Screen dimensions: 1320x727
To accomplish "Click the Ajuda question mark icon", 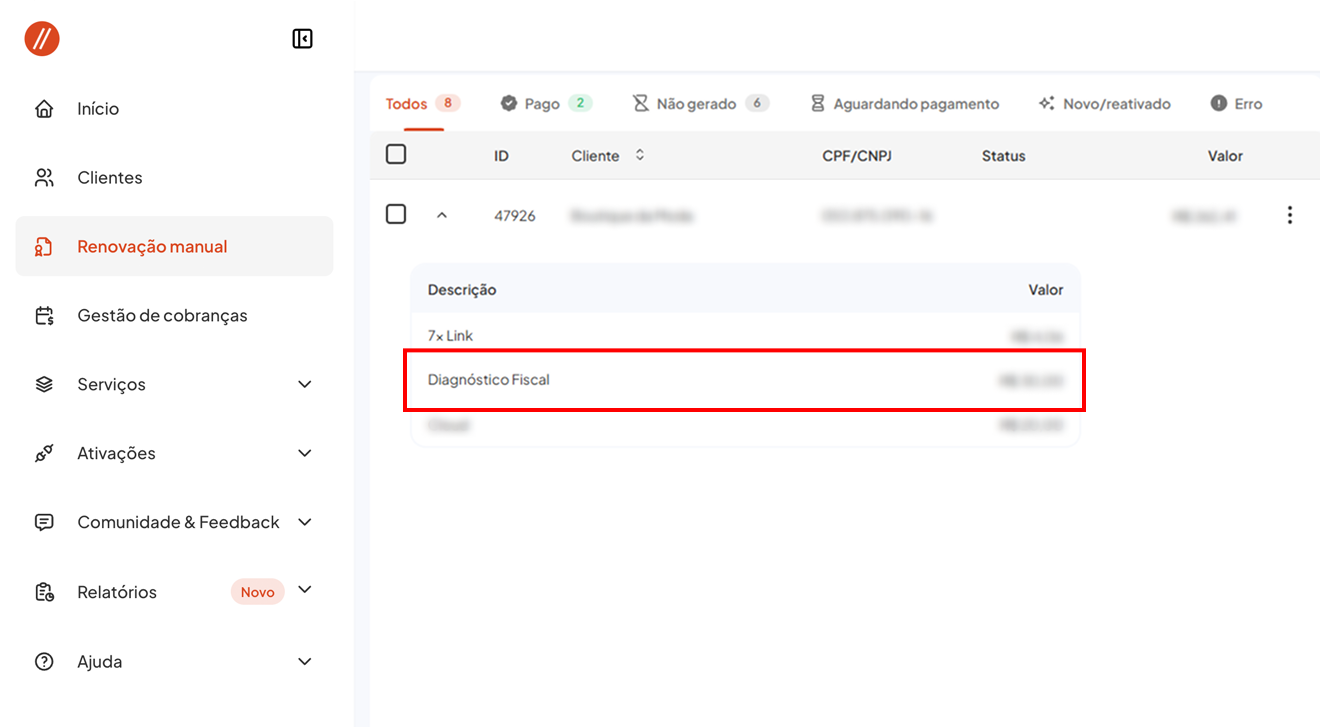I will click(44, 662).
